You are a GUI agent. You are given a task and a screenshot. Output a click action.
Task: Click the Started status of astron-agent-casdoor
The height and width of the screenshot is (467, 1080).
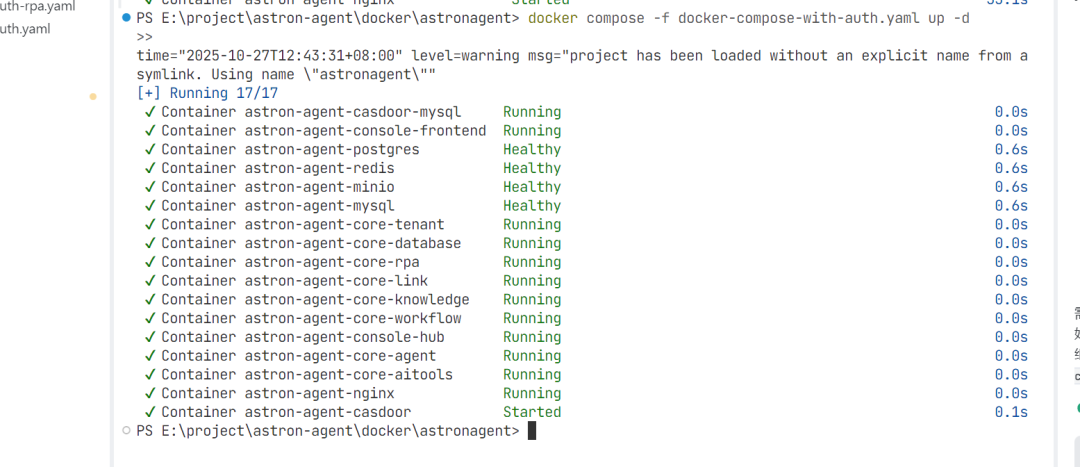click(532, 412)
